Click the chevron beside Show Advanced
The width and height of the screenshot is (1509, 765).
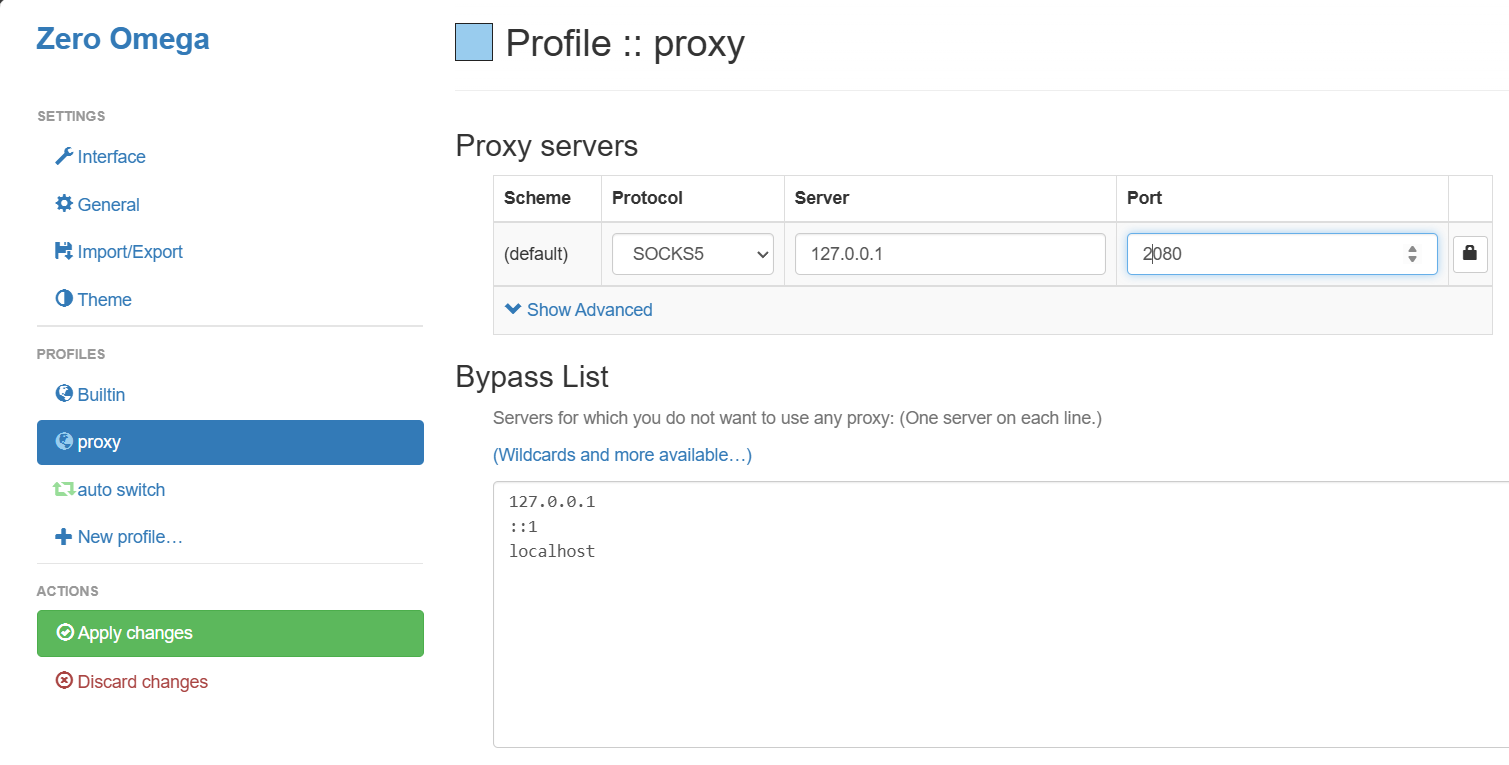point(513,309)
